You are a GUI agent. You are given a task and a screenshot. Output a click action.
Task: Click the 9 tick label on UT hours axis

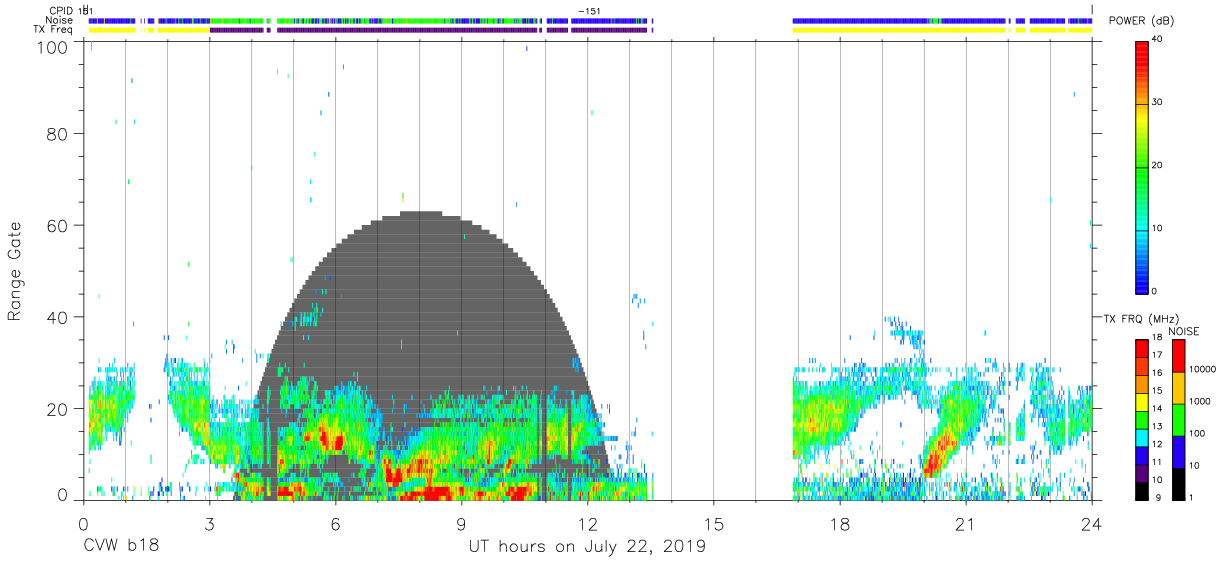462,523
